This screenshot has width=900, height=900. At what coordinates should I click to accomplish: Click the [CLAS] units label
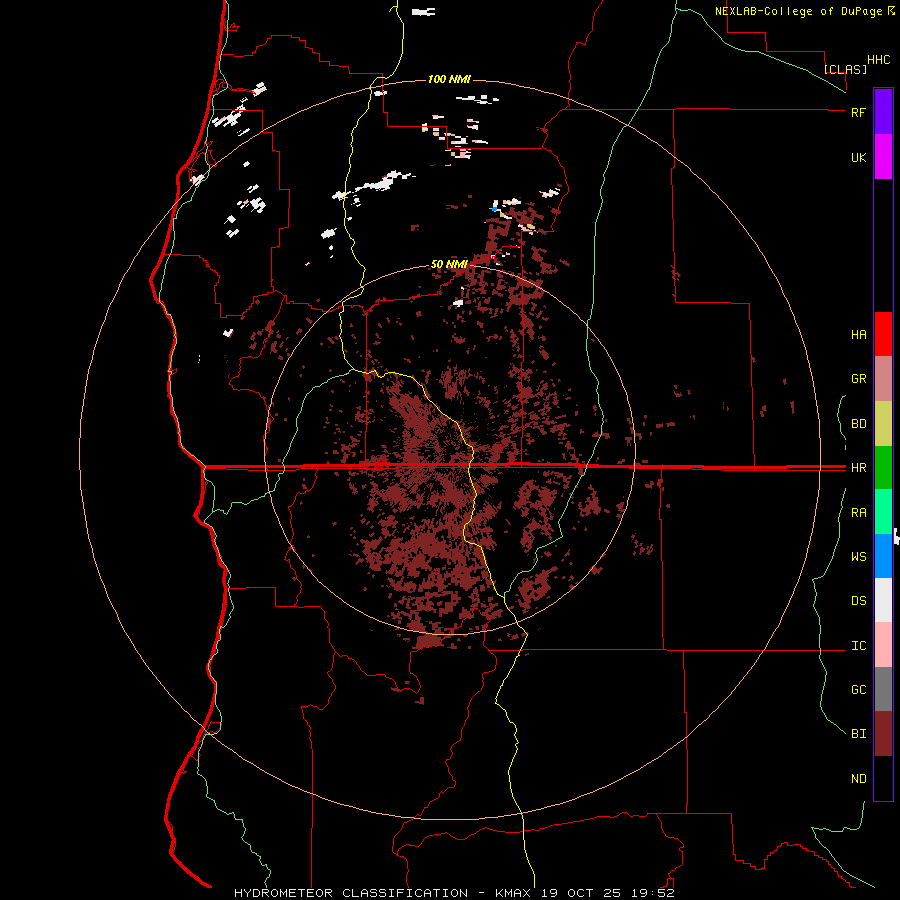pyautogui.click(x=845, y=69)
